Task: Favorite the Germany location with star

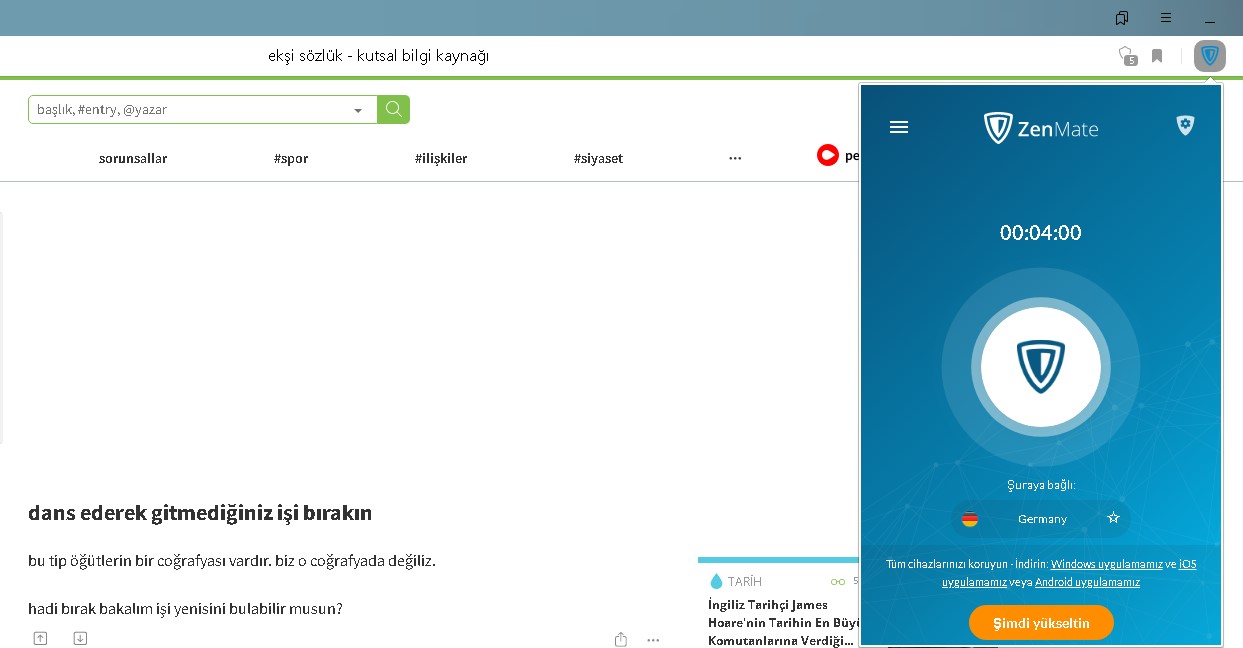Action: pos(1113,518)
